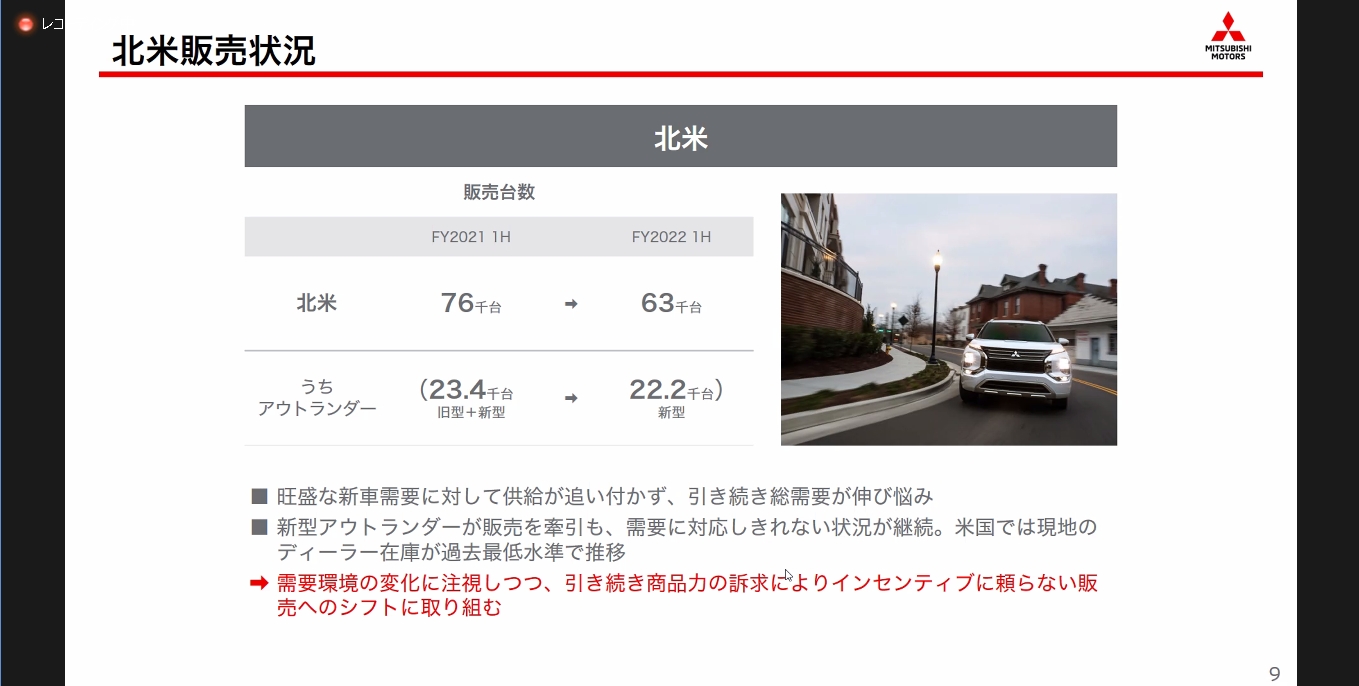Click the 63千台 figure
The height and width of the screenshot is (686, 1359).
pos(671,303)
